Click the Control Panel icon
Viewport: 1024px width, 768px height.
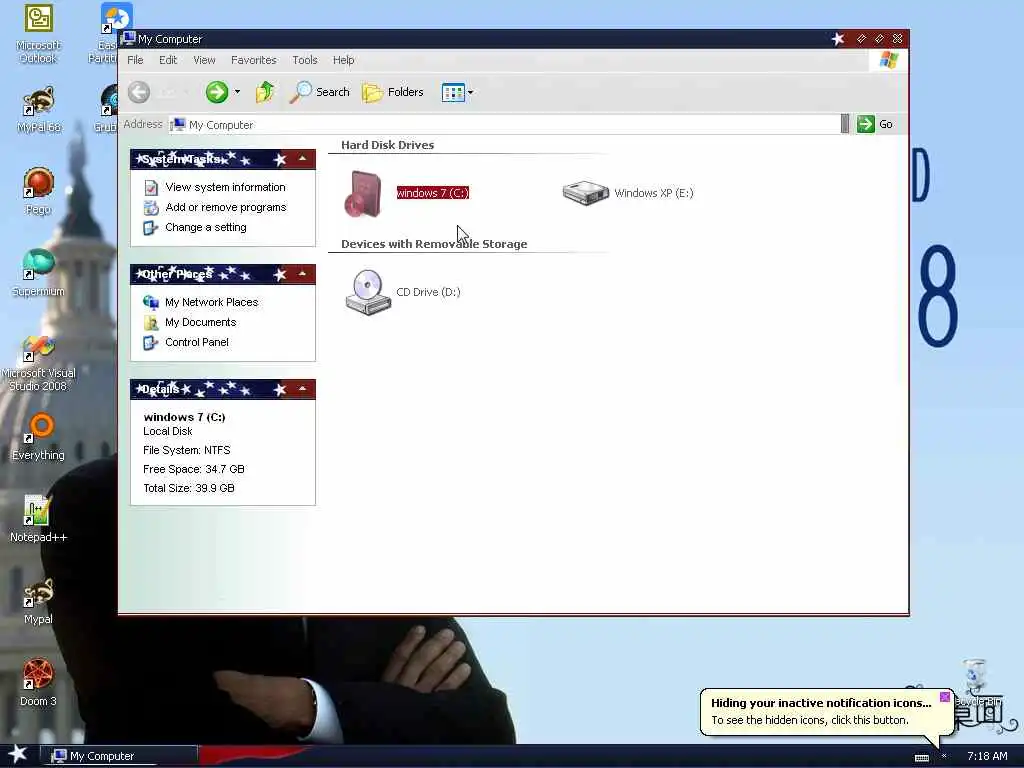click(151, 342)
